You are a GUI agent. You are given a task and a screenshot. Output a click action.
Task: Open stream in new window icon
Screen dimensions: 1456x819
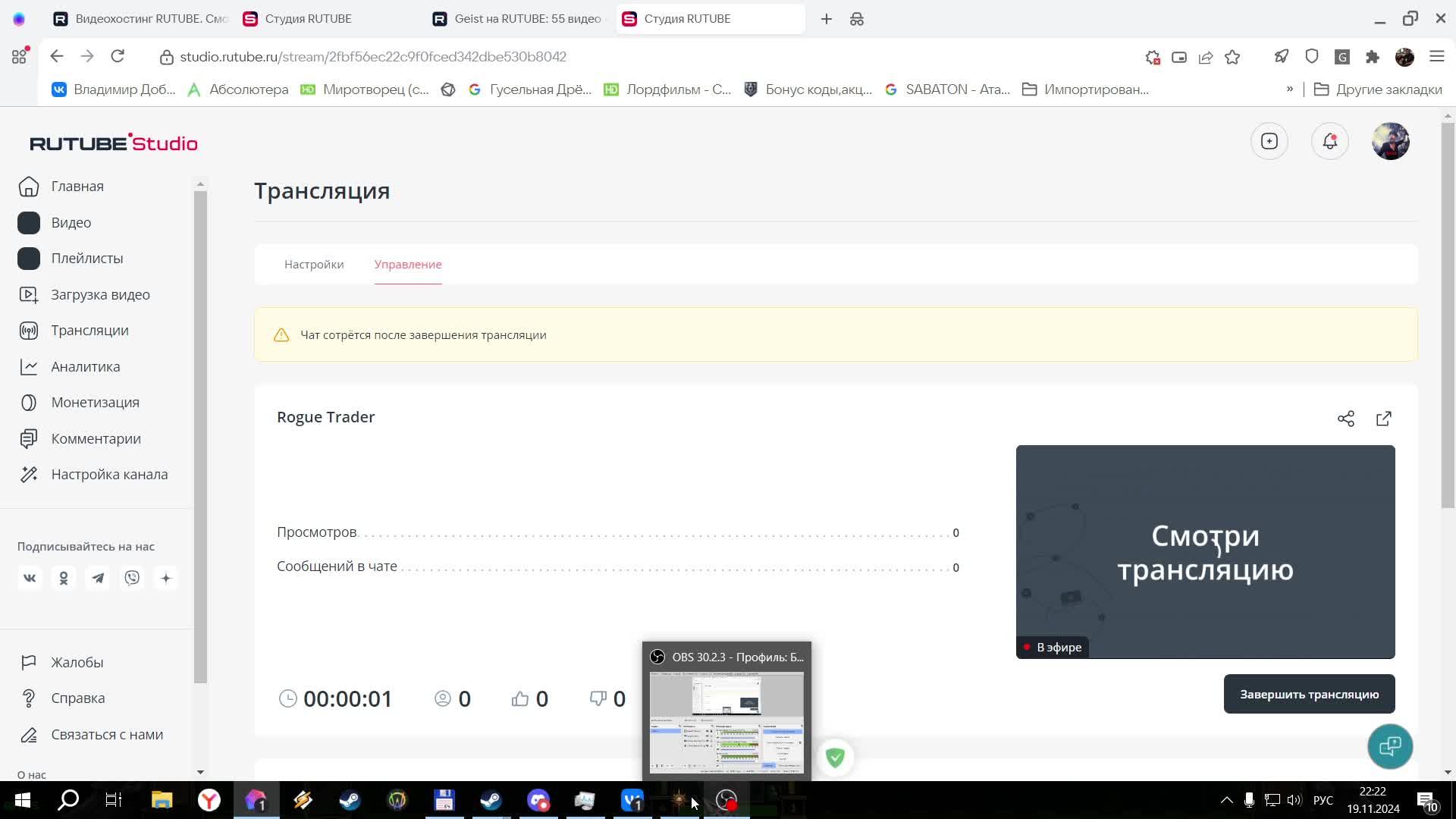tap(1384, 419)
